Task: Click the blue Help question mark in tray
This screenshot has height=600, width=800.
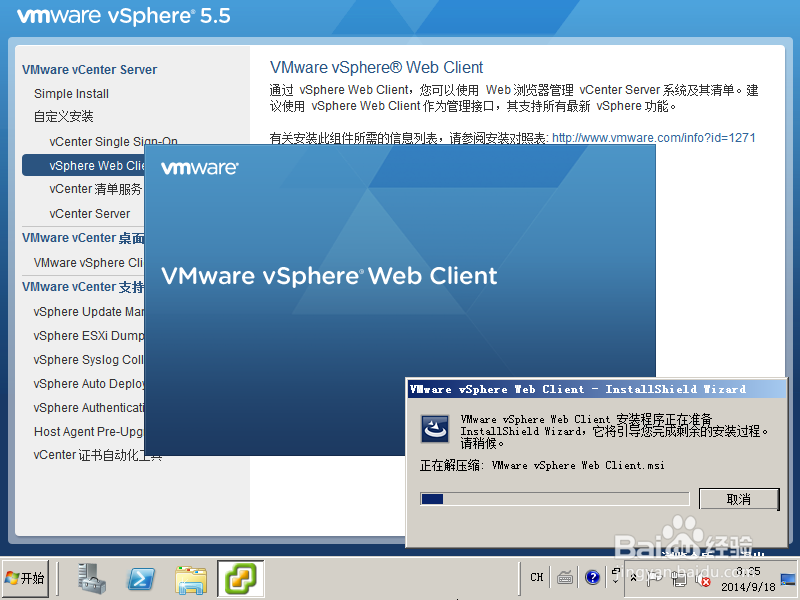Action: click(592, 577)
